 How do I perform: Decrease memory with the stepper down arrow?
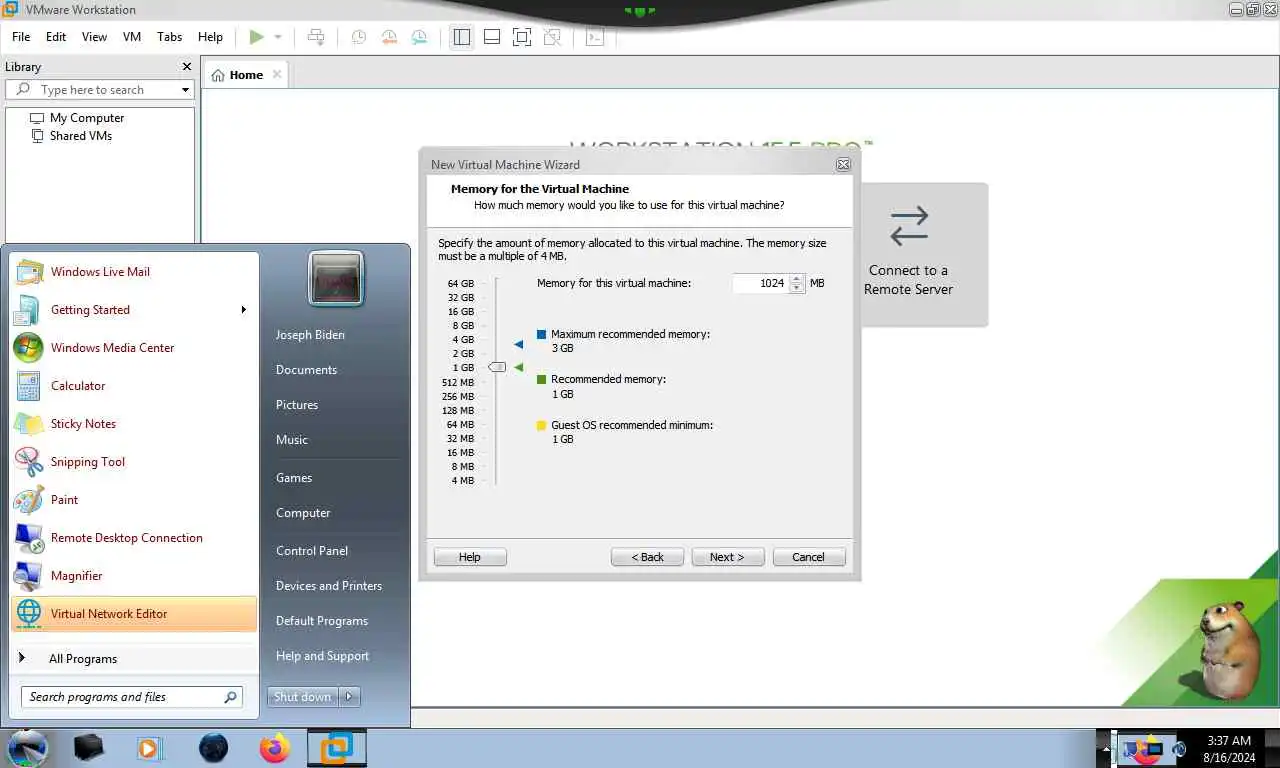point(796,288)
